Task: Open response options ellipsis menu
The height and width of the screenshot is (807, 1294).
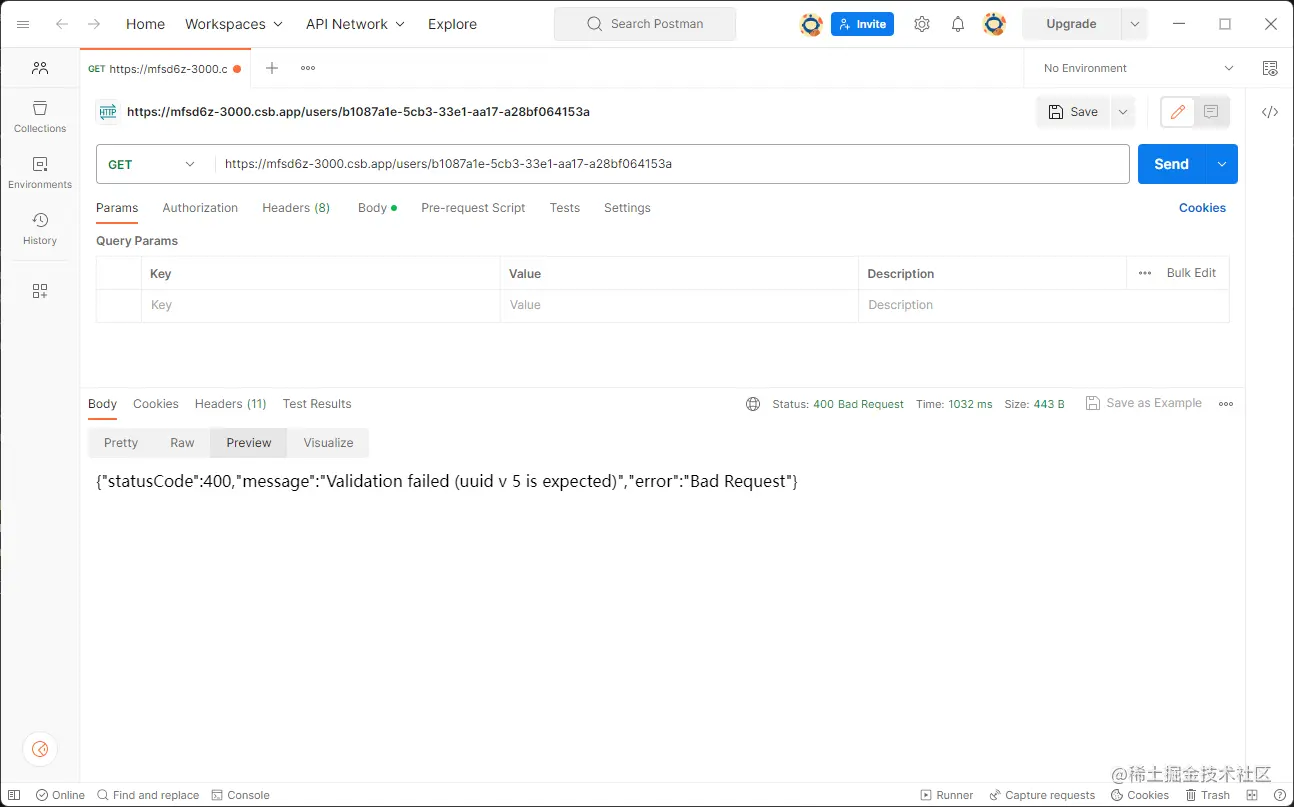Action: (x=1226, y=404)
